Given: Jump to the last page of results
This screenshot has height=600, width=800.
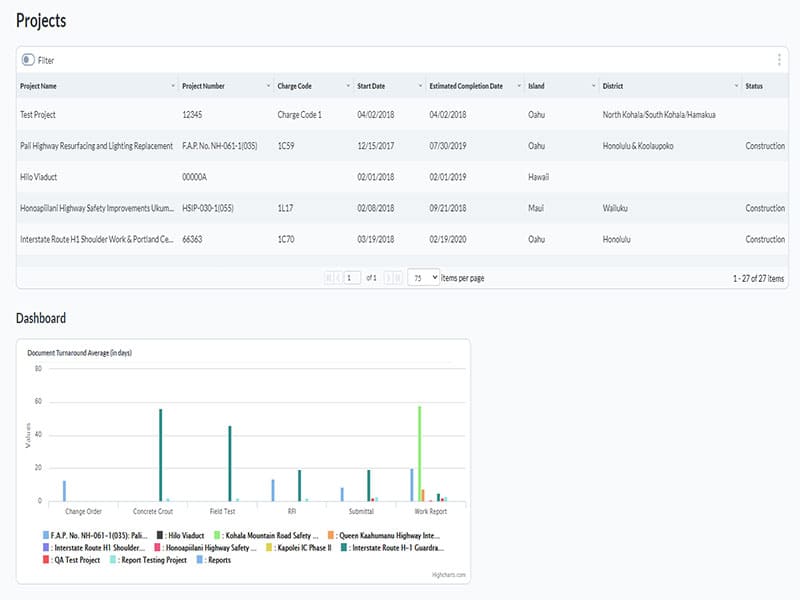Looking at the screenshot, I should click(399, 277).
